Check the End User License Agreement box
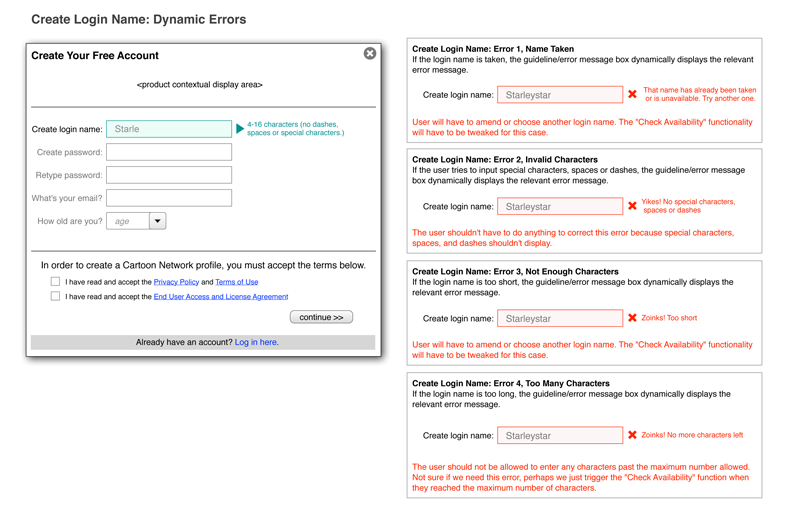 pos(55,296)
